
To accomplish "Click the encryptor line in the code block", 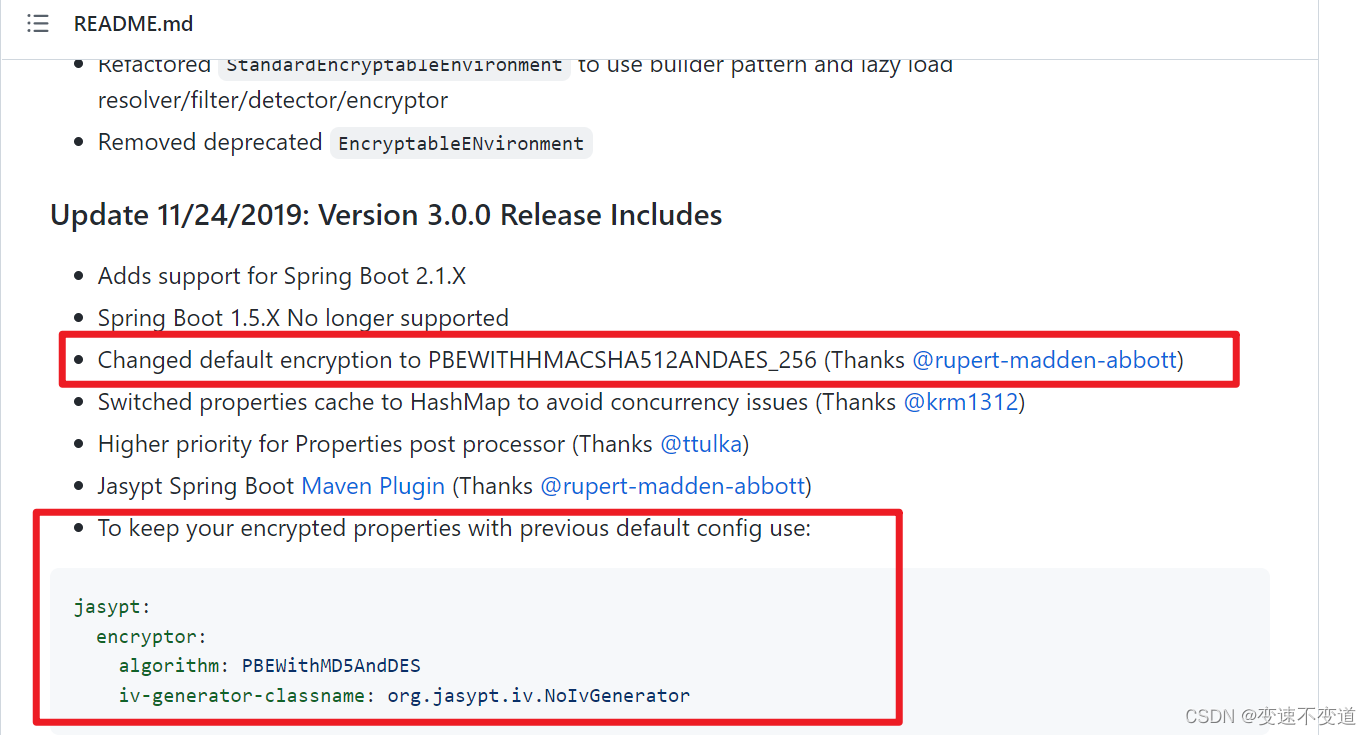I will pos(150,636).
